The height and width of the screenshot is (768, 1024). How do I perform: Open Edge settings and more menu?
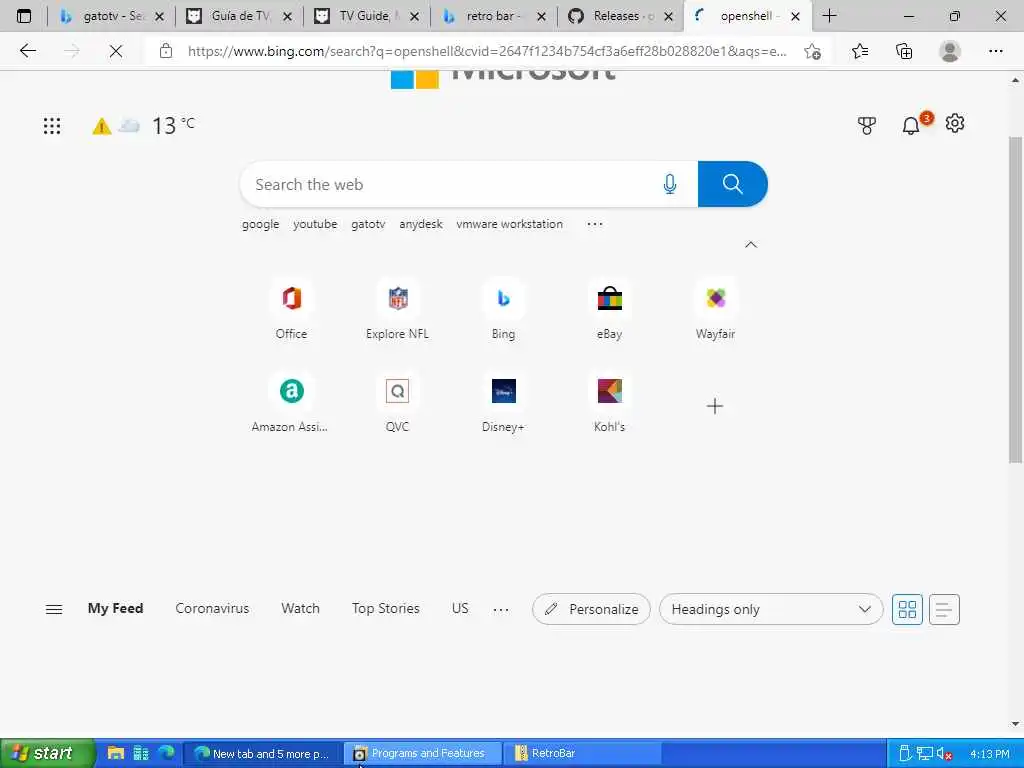(995, 51)
